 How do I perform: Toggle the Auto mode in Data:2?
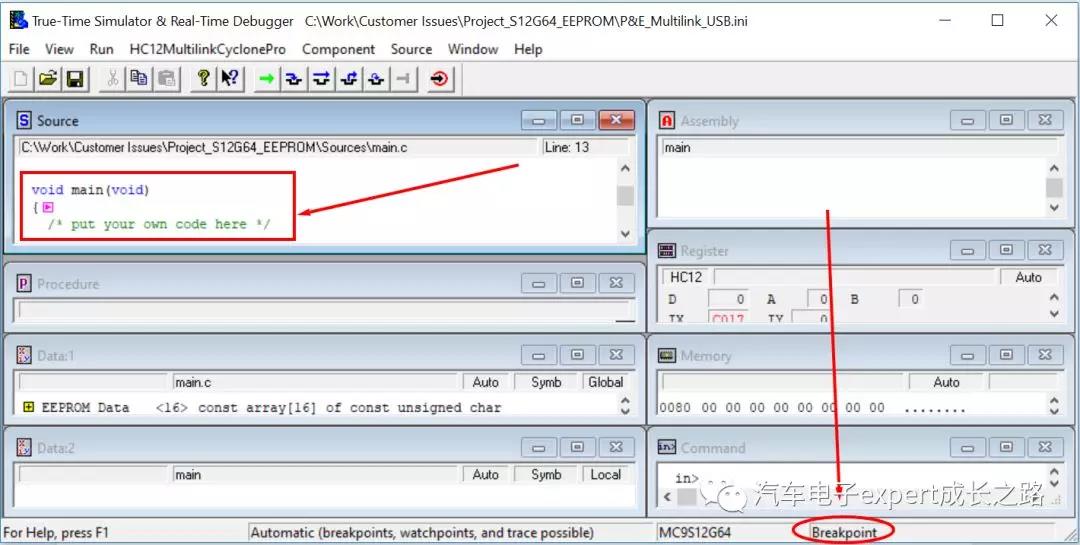tap(486, 475)
